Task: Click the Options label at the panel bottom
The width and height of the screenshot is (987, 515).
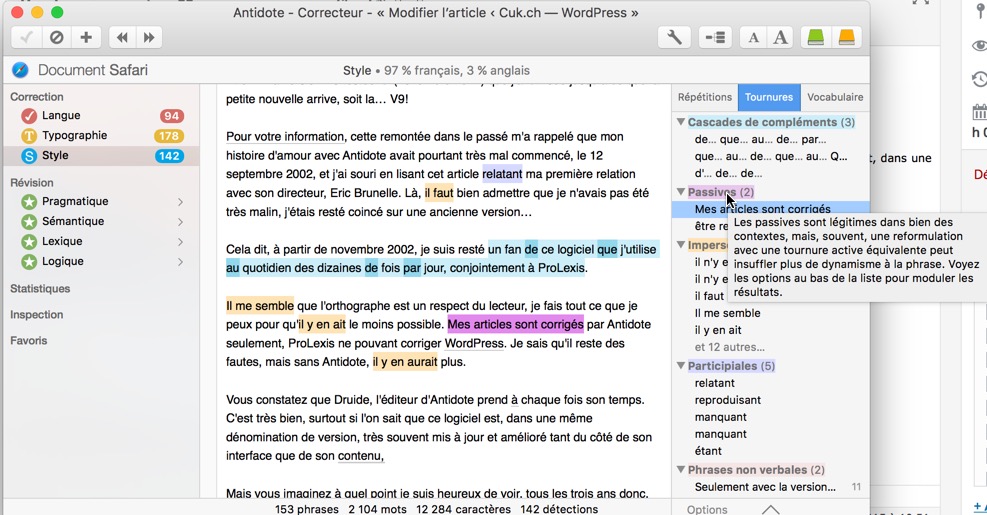Action: point(707,509)
